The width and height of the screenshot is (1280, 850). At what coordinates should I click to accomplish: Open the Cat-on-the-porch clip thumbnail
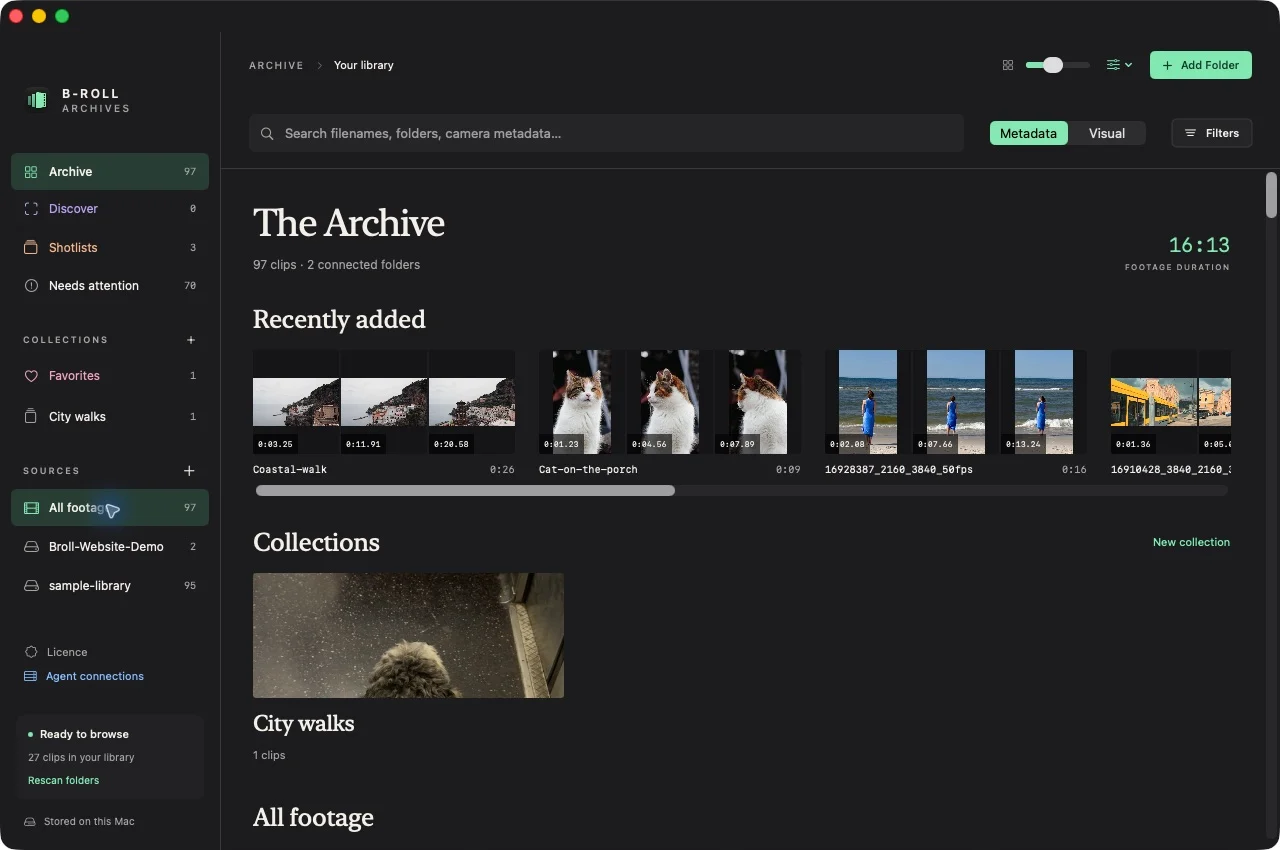pyautogui.click(x=670, y=402)
